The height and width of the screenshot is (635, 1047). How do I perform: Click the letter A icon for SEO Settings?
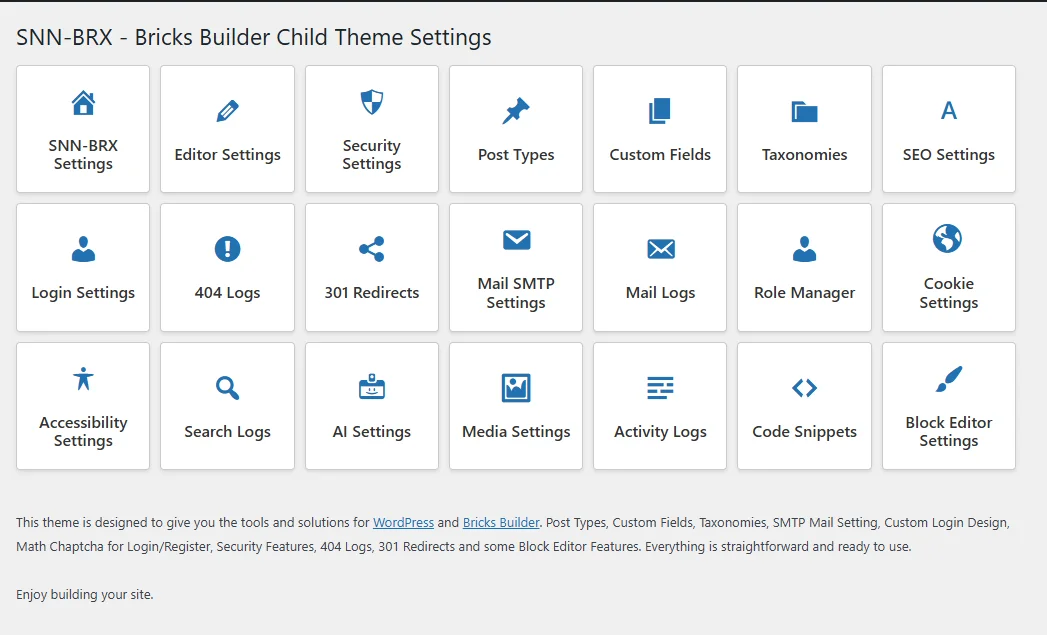(948, 111)
